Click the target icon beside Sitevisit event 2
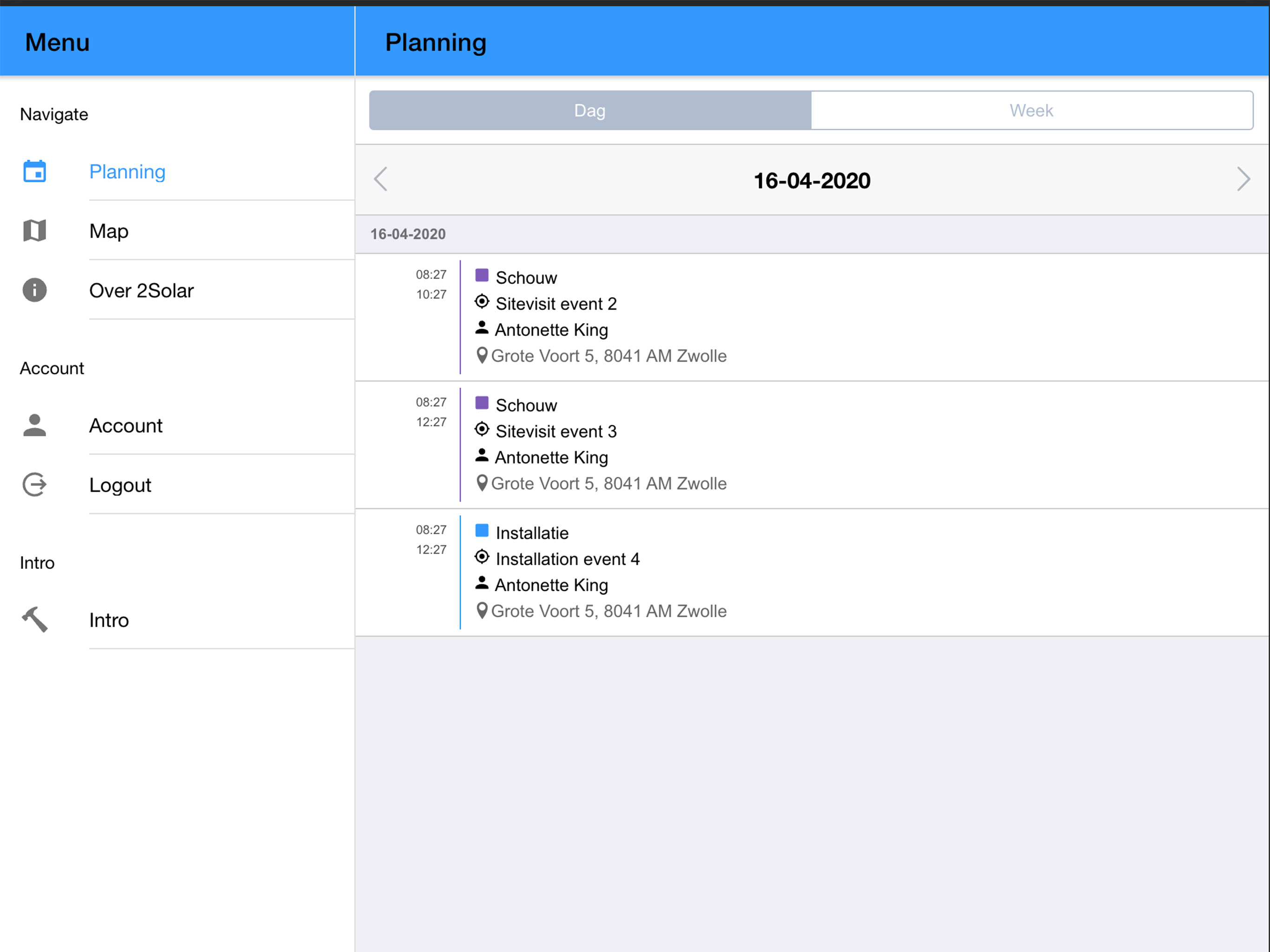1270x952 pixels. pyautogui.click(x=482, y=302)
